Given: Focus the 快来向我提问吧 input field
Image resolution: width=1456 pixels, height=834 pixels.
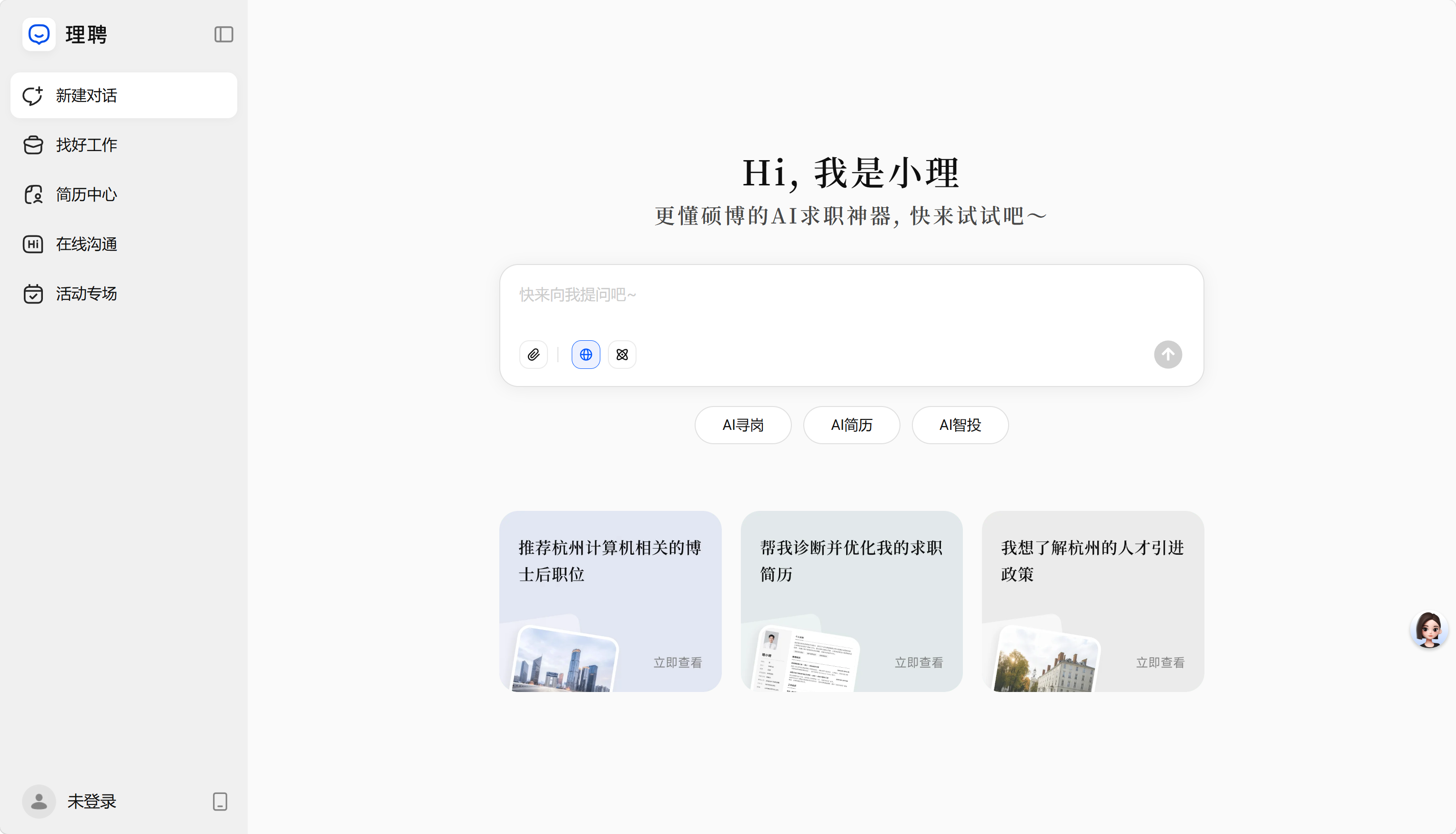Looking at the screenshot, I should (851, 295).
